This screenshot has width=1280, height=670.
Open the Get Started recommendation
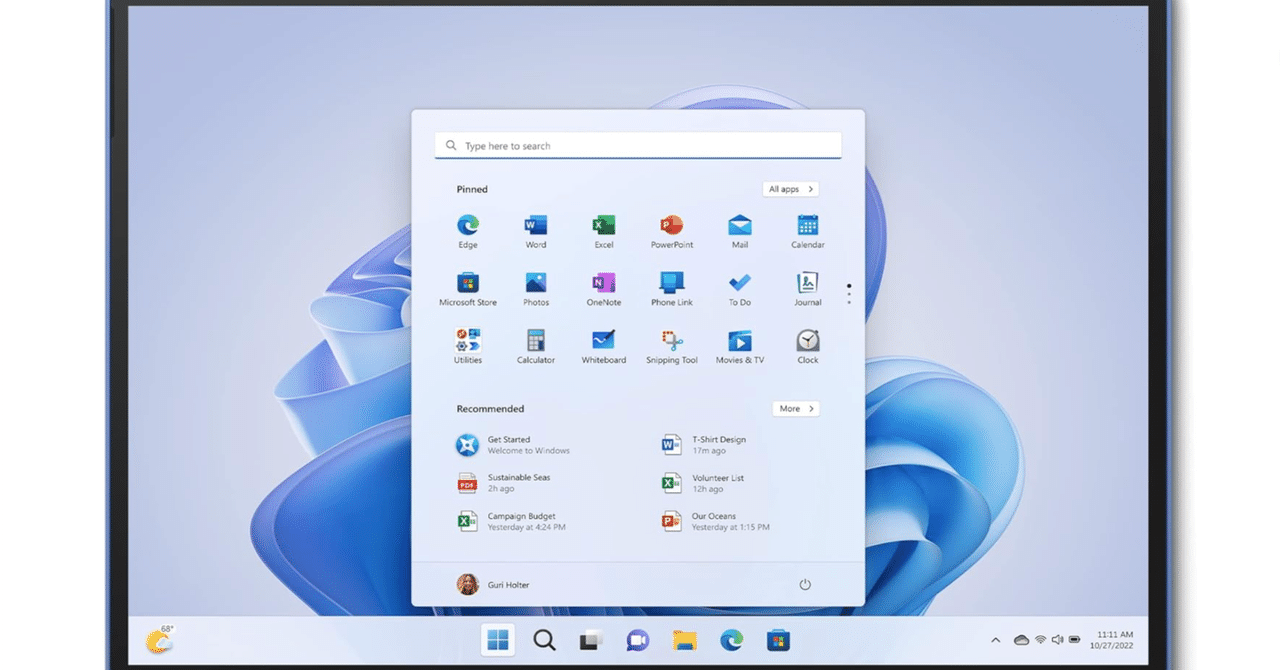[513, 445]
